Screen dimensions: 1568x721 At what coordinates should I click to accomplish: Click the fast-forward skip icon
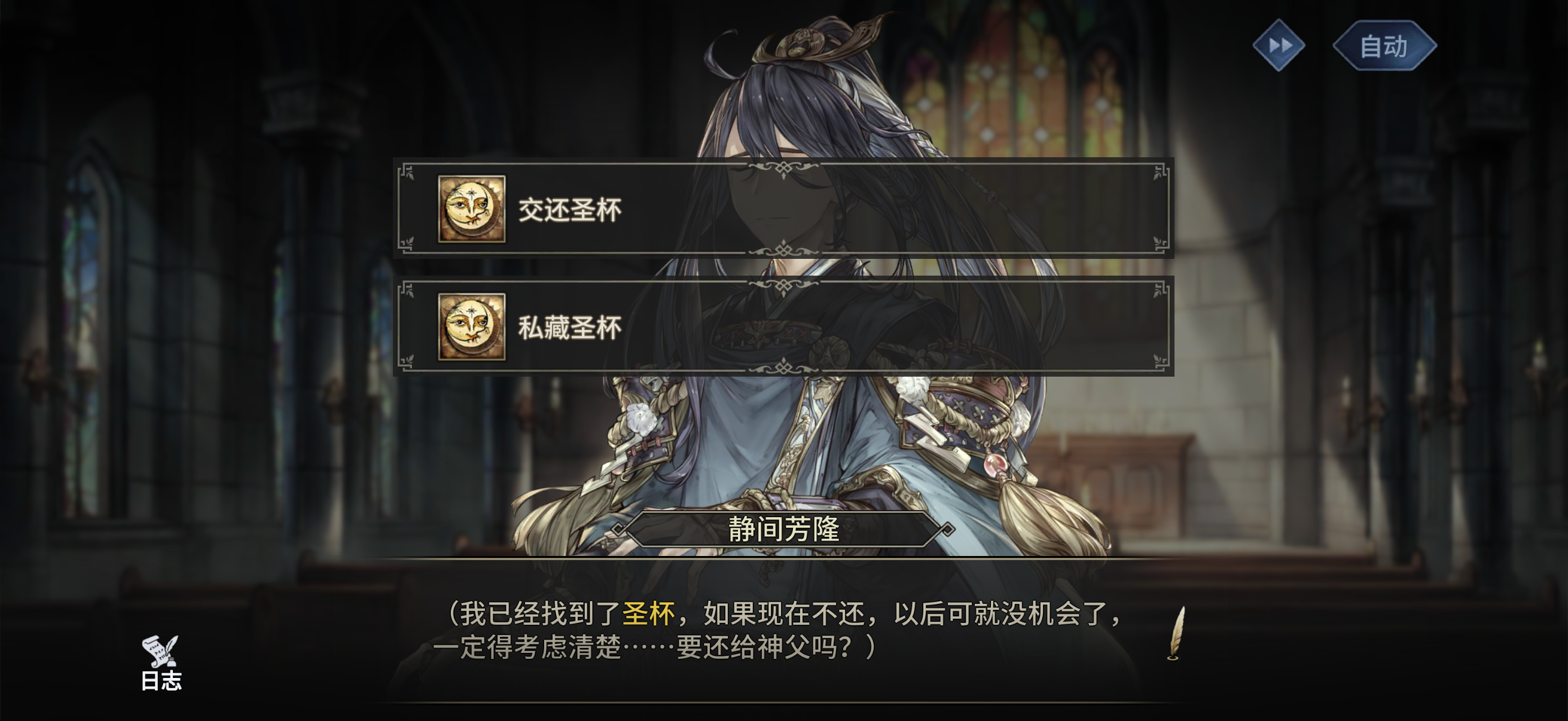tap(1279, 45)
